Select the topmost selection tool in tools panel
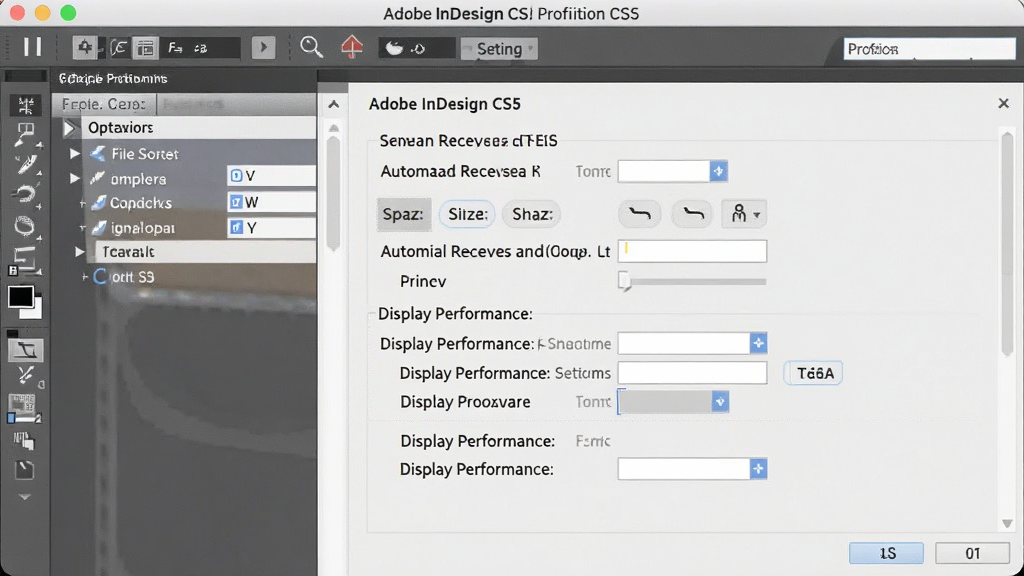This screenshot has height=576, width=1024. 25,105
